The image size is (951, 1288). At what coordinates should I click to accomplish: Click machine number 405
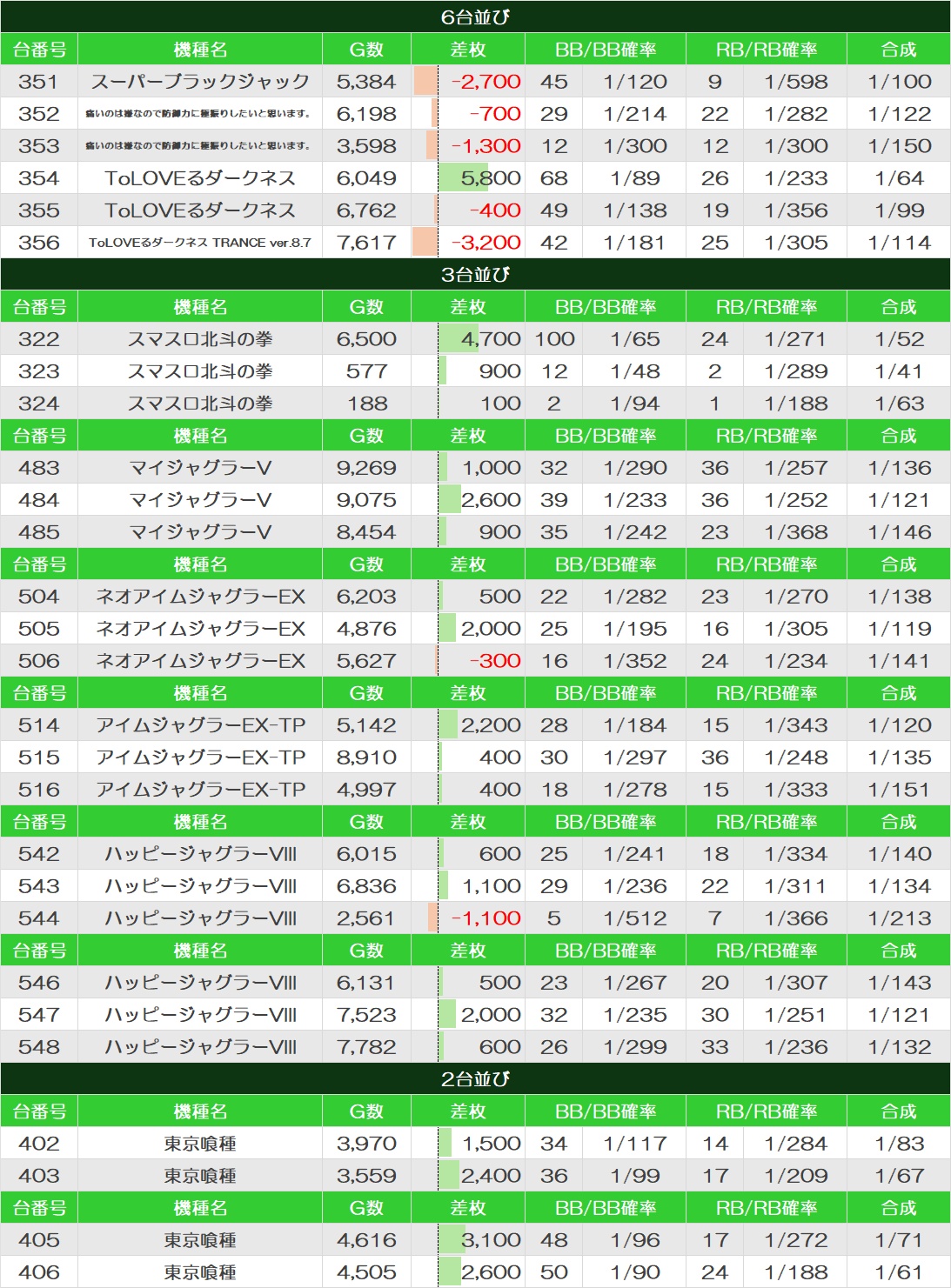(x=39, y=1239)
